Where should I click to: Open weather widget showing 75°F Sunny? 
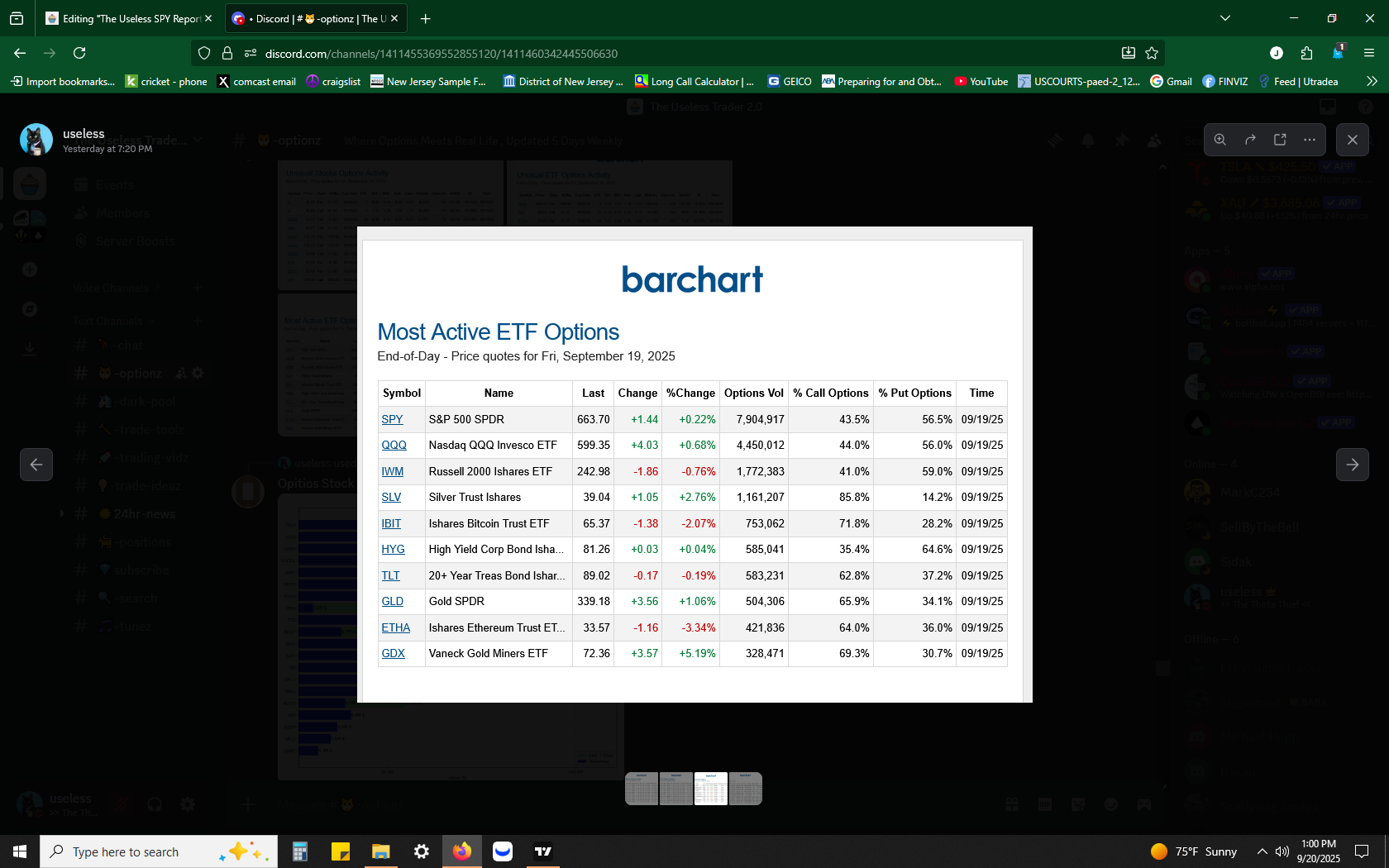click(x=1194, y=851)
